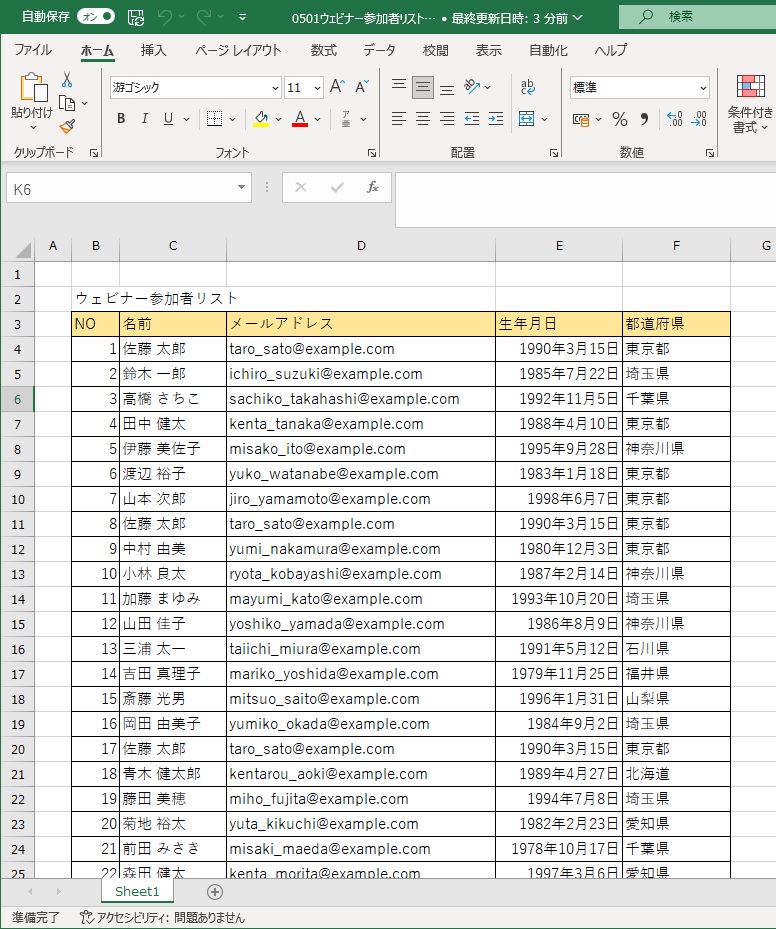Apply percent style

(620, 119)
